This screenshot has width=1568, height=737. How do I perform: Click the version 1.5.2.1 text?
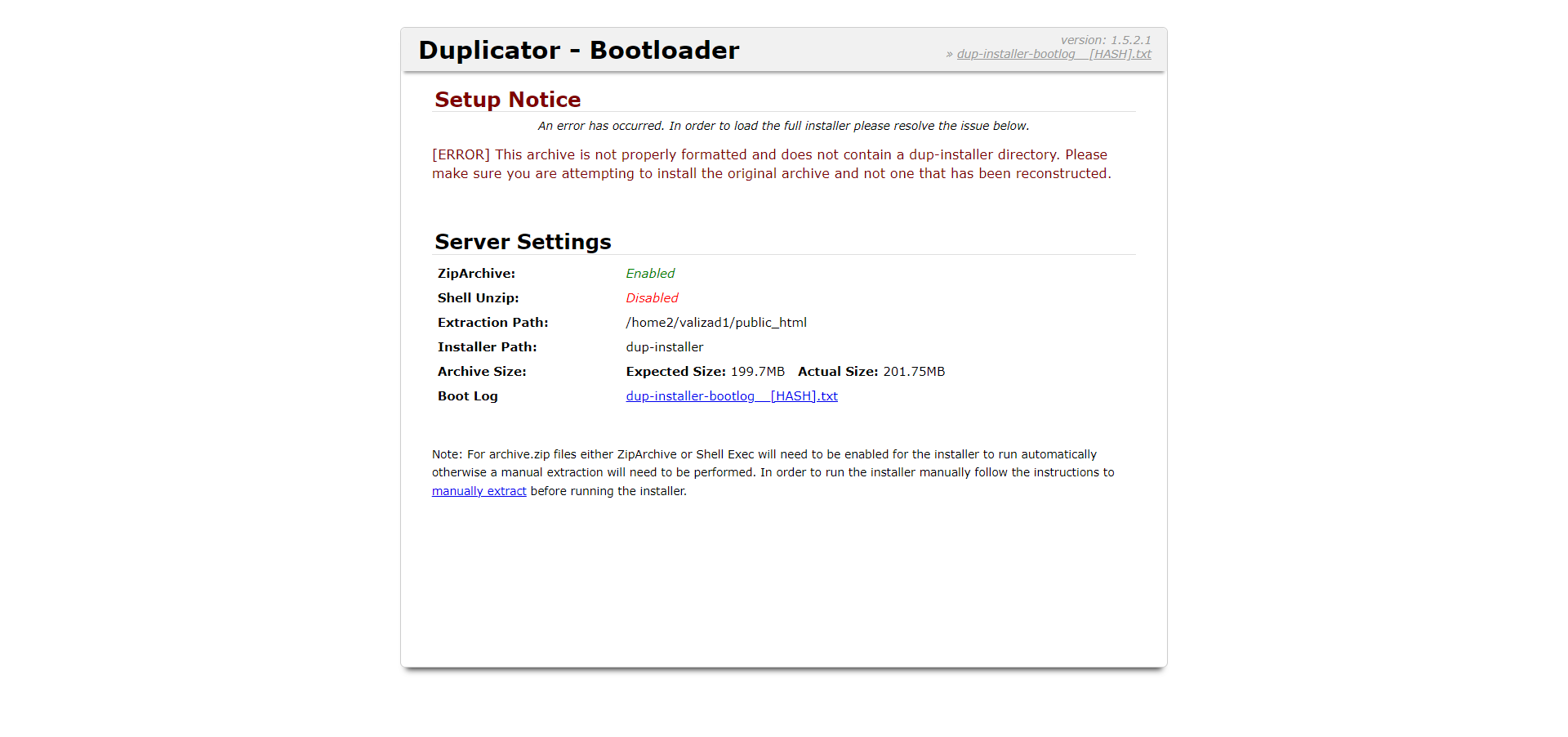[x=1105, y=40]
